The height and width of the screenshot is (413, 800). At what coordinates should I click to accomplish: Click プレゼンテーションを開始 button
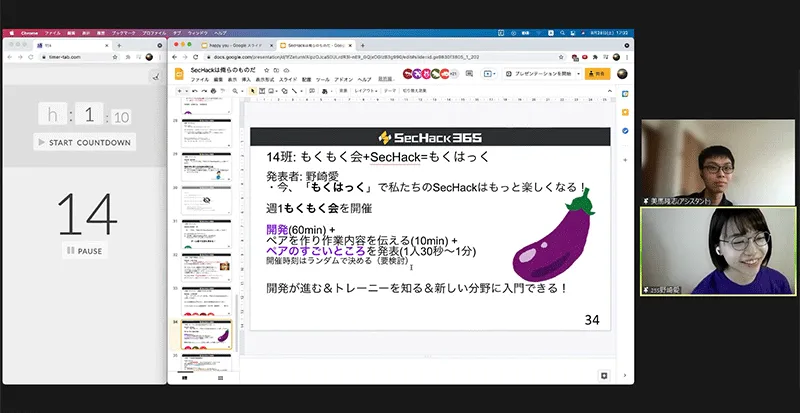click(539, 74)
